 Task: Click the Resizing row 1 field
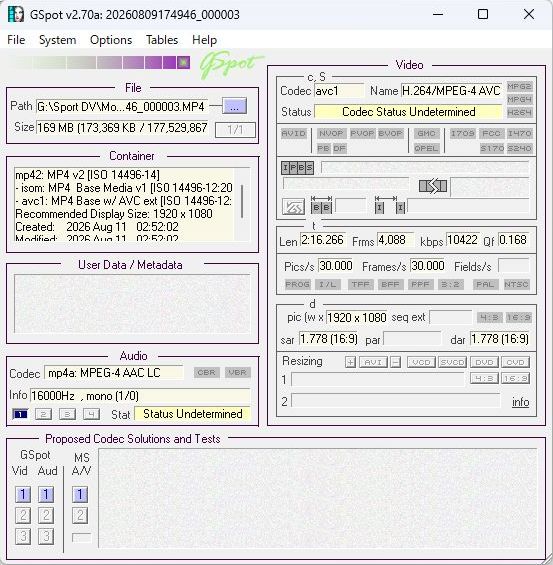coord(378,379)
